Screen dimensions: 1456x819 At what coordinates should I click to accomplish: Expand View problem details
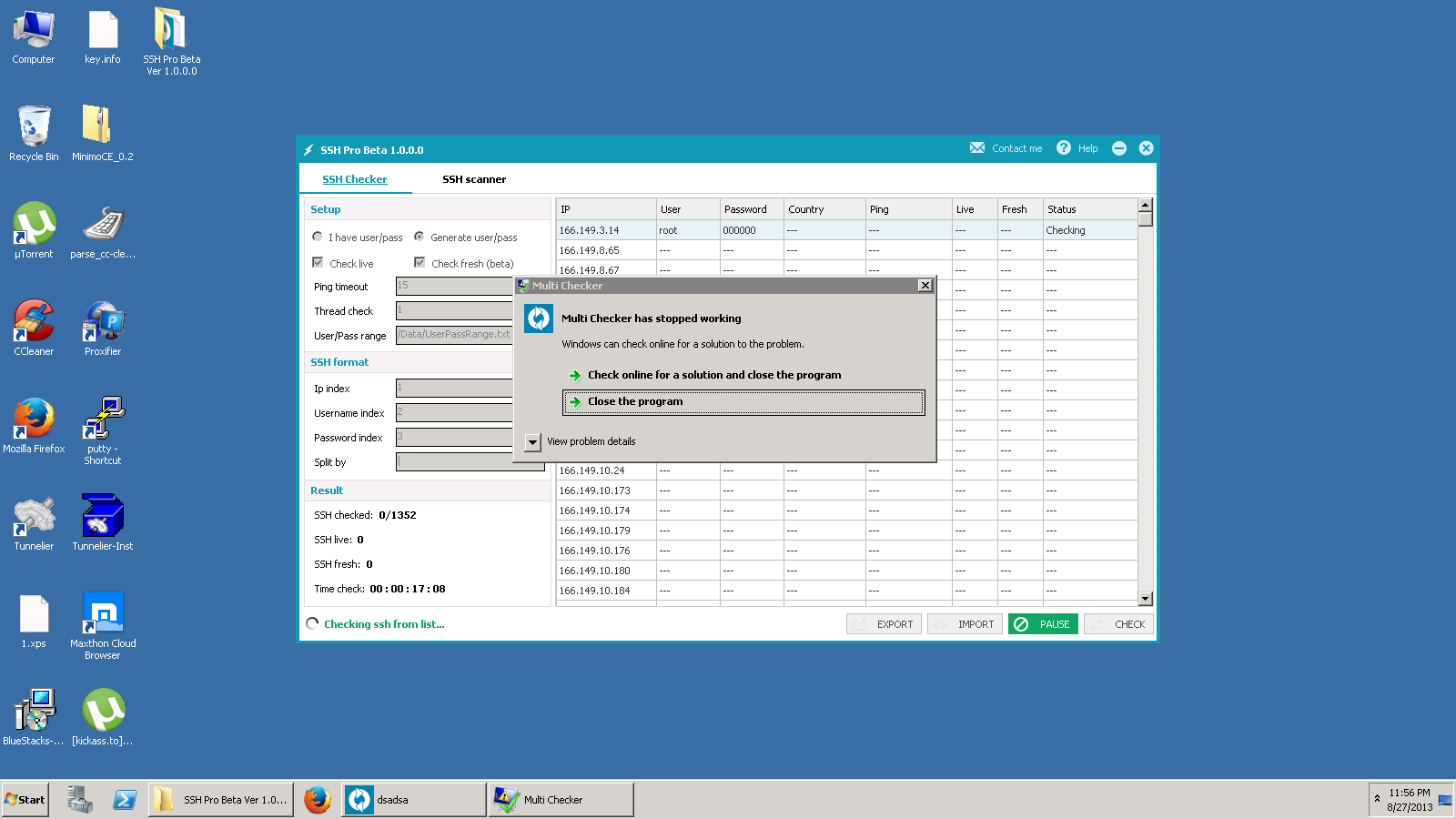tap(533, 442)
